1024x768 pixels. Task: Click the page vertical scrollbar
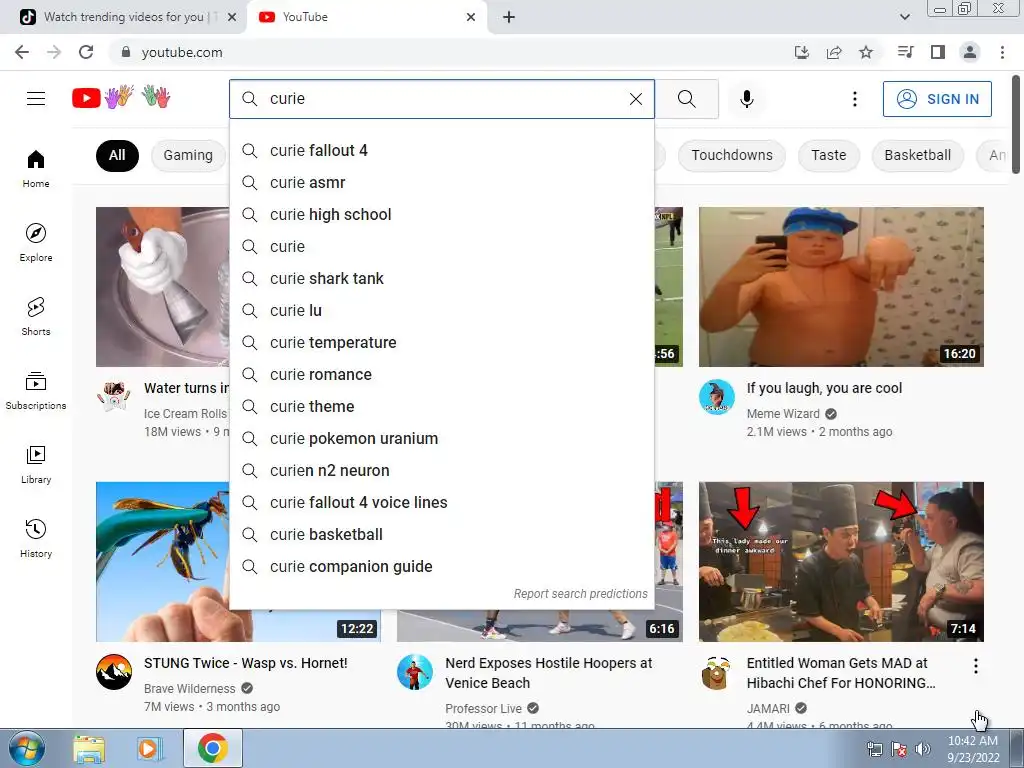pyautogui.click(x=1016, y=124)
